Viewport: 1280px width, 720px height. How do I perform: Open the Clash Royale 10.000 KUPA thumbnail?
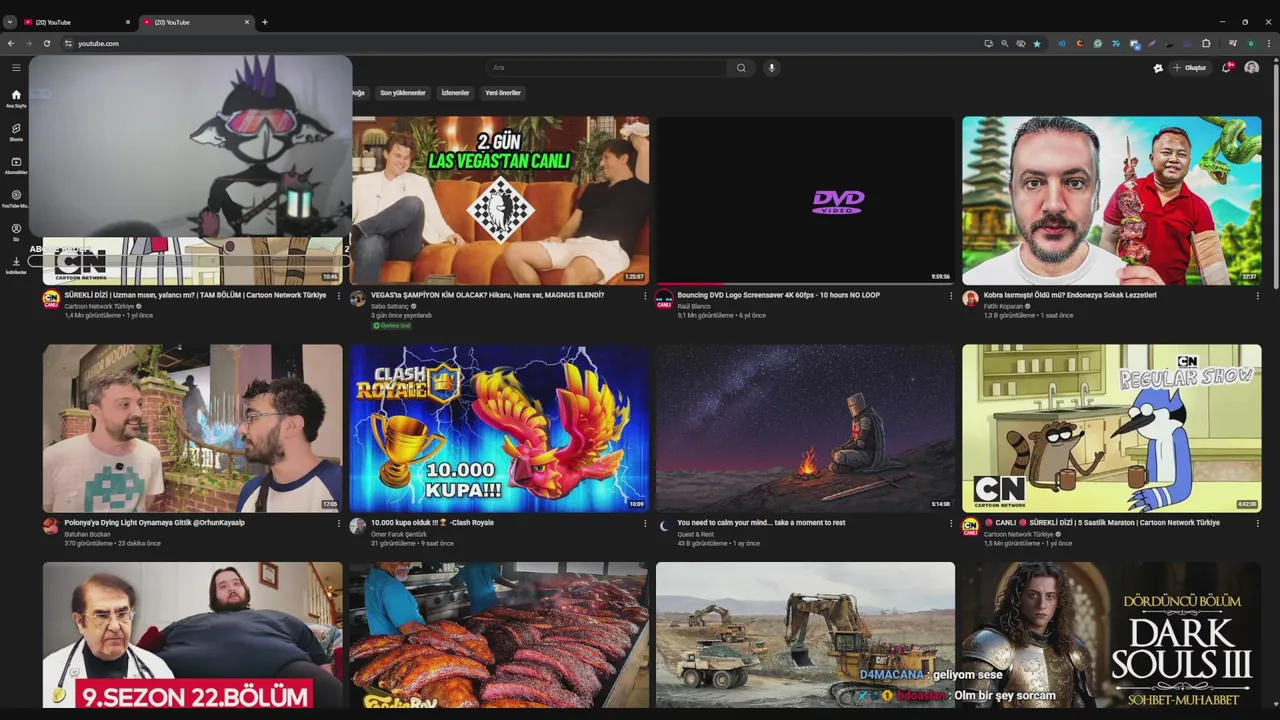click(x=499, y=428)
